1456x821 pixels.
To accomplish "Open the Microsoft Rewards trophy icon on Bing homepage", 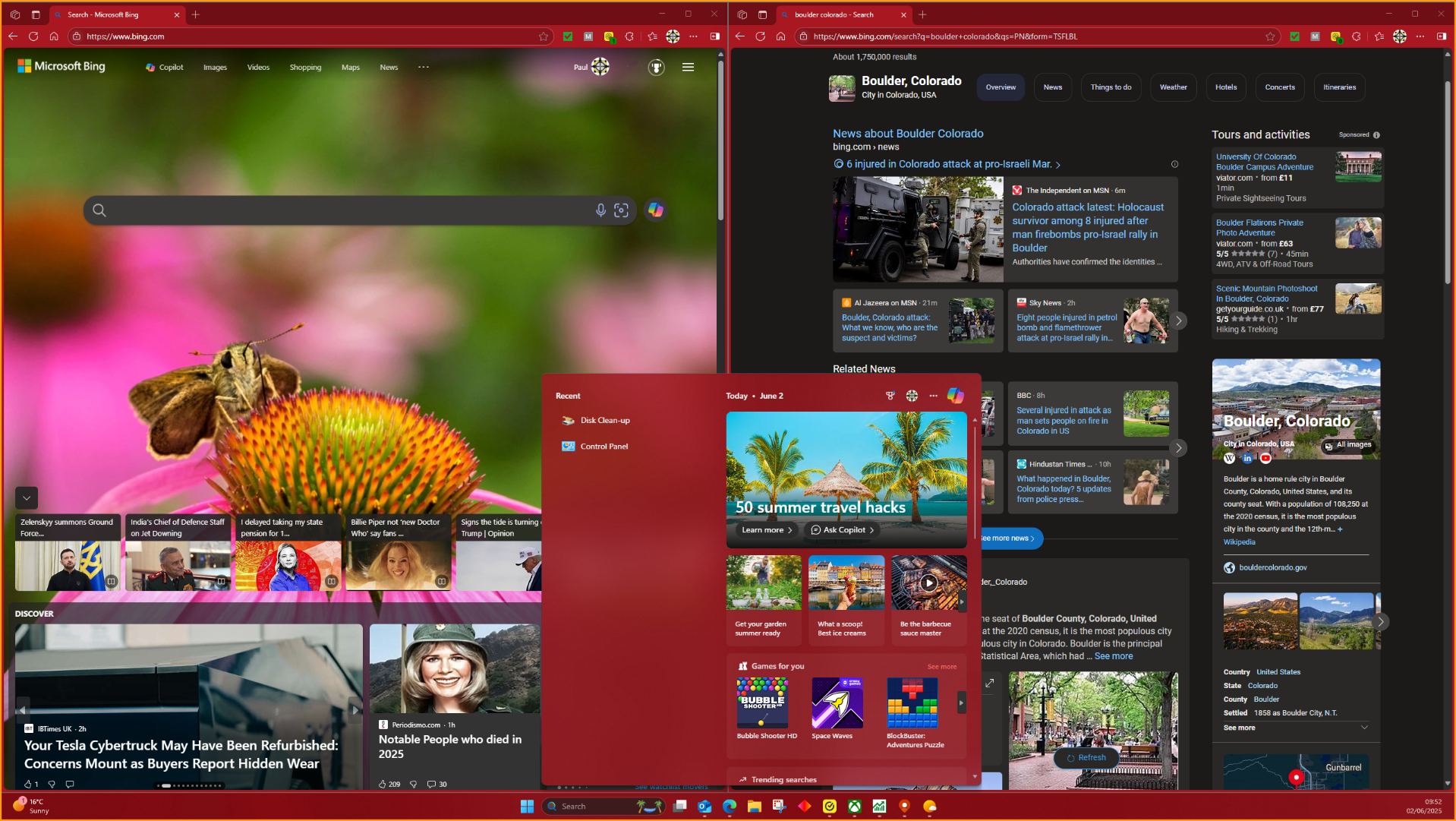I will coord(657,68).
